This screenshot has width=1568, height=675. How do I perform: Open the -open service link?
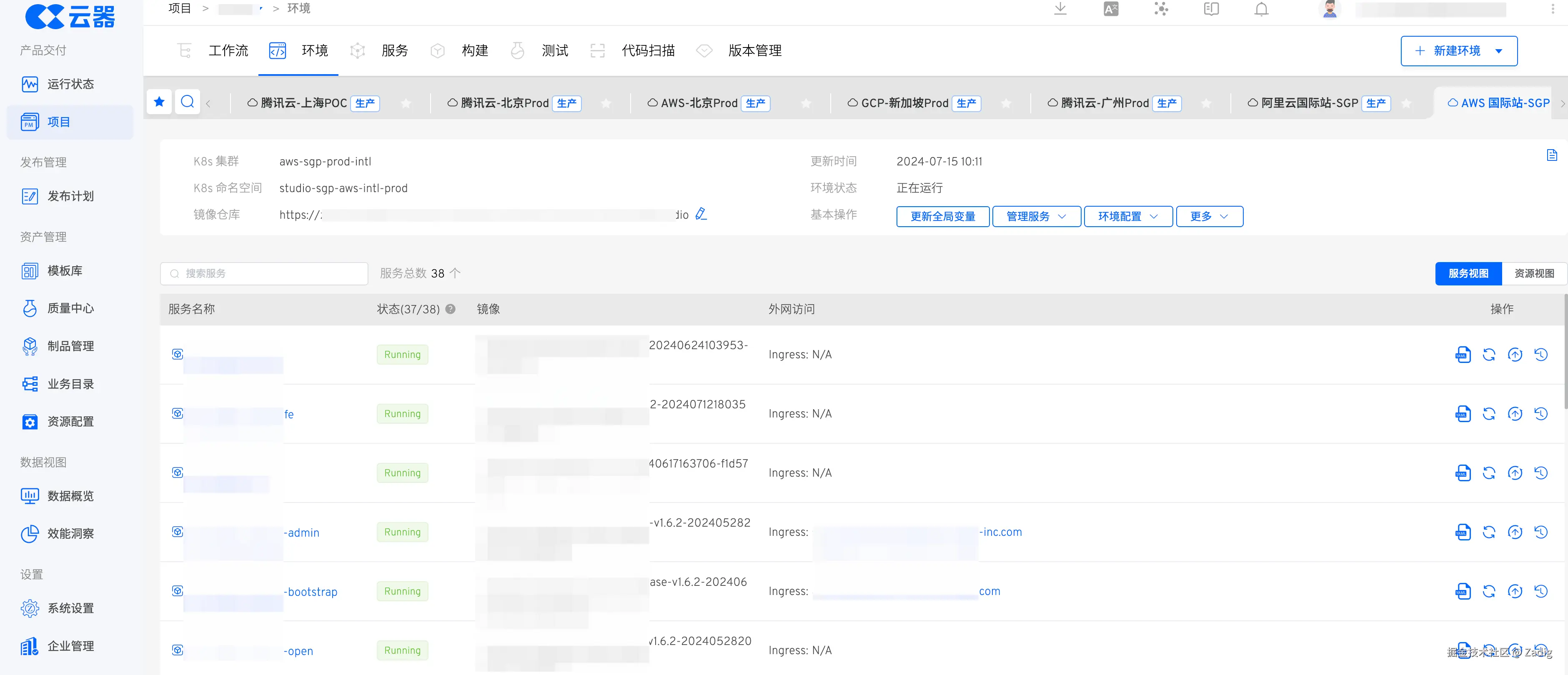[x=299, y=651]
